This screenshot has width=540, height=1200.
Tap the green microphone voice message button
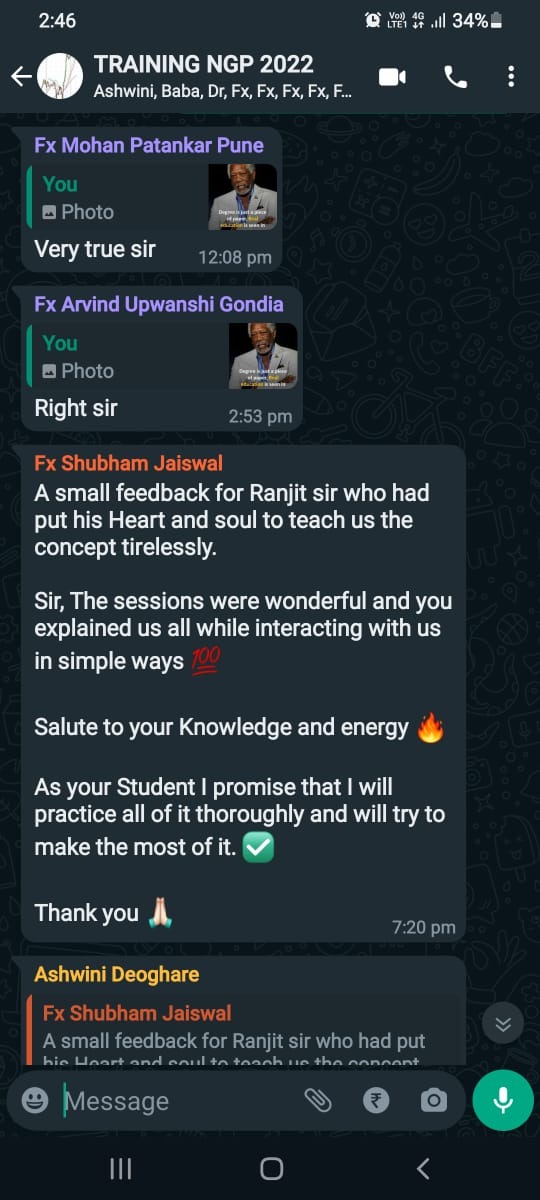pyautogui.click(x=503, y=1100)
